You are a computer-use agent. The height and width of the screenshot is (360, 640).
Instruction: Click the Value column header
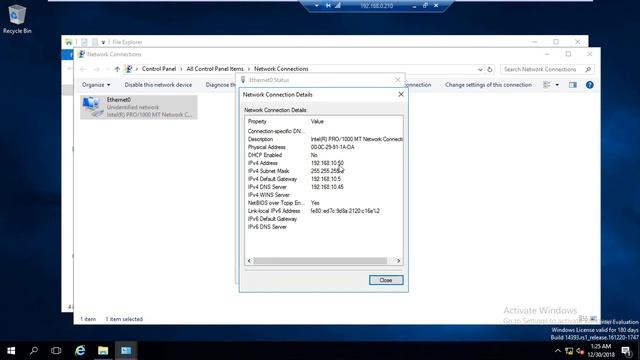pos(317,122)
